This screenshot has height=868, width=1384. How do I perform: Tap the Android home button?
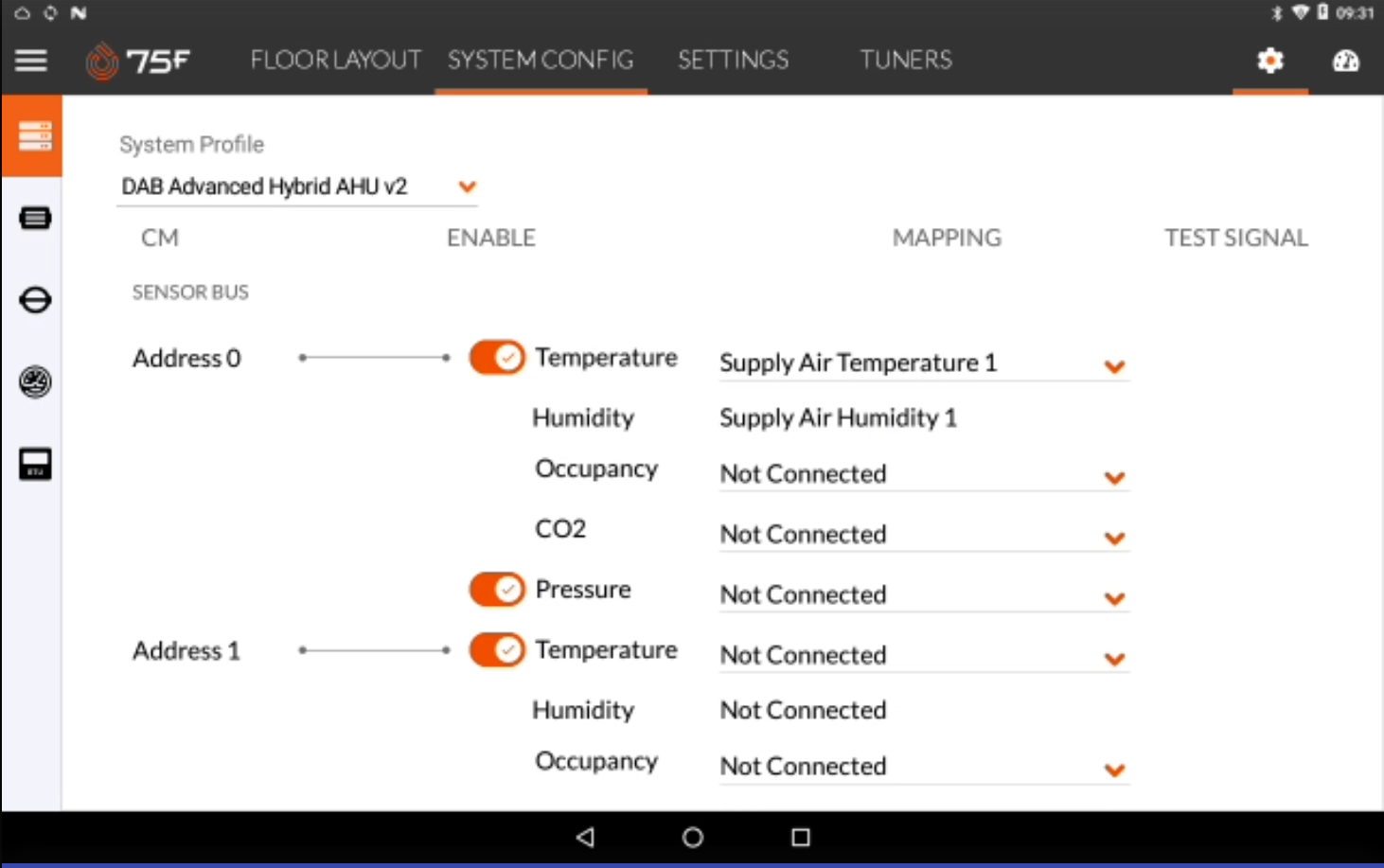(x=693, y=837)
